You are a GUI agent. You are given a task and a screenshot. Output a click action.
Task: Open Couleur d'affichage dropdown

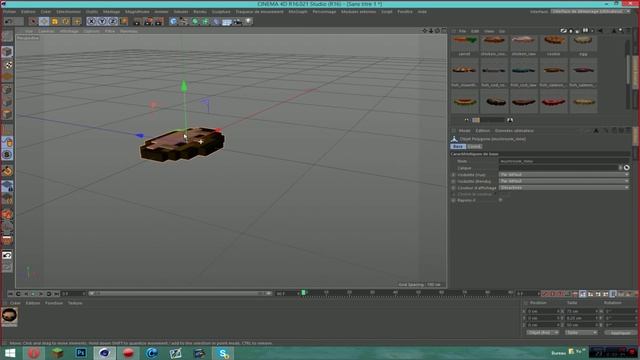coord(564,188)
